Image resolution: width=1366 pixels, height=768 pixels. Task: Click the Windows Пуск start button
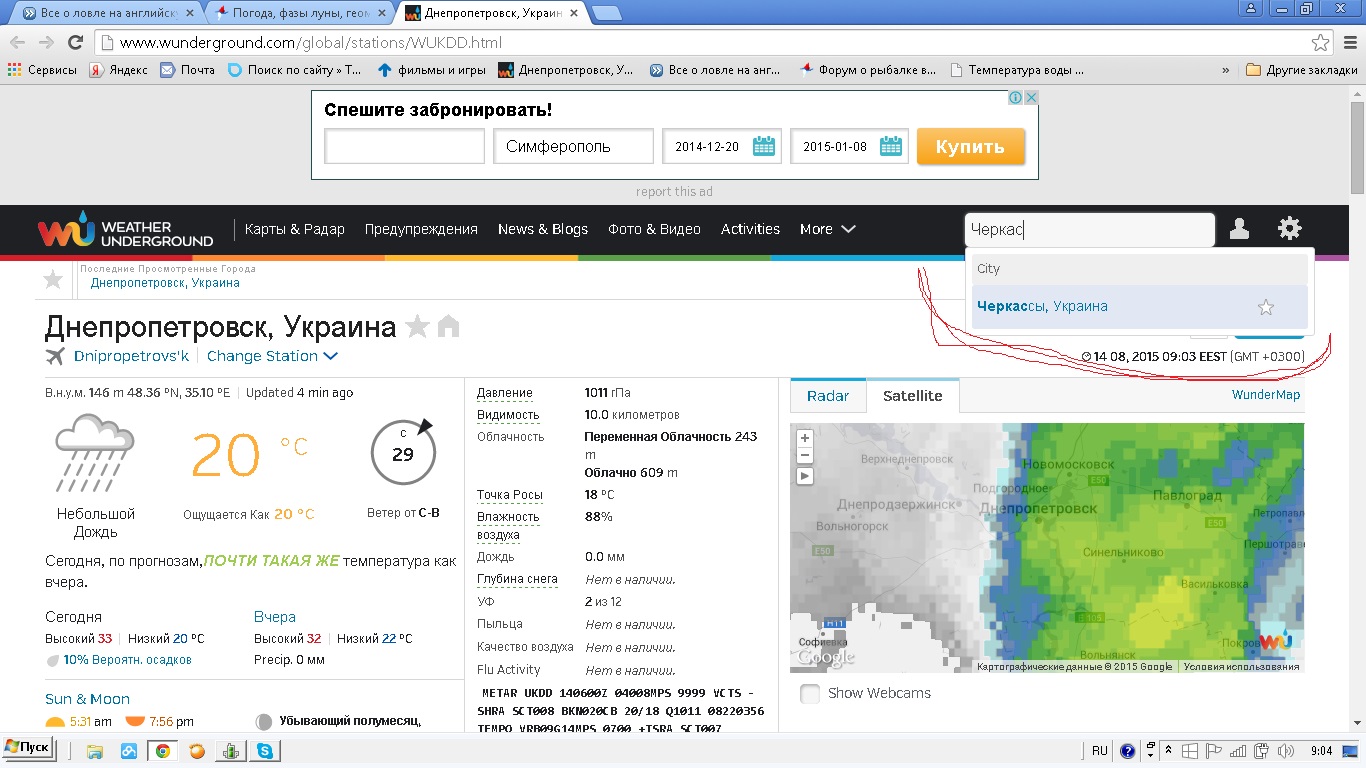click(x=28, y=747)
